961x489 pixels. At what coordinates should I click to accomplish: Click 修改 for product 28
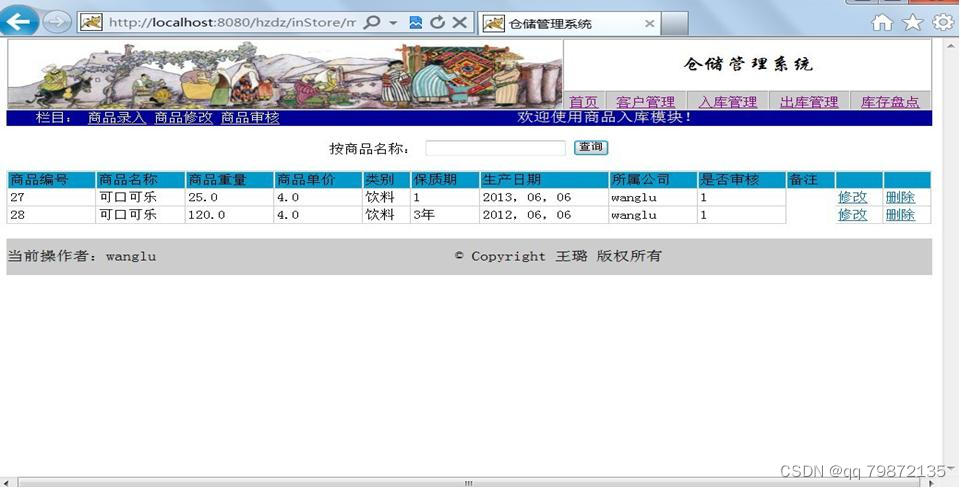(x=853, y=214)
